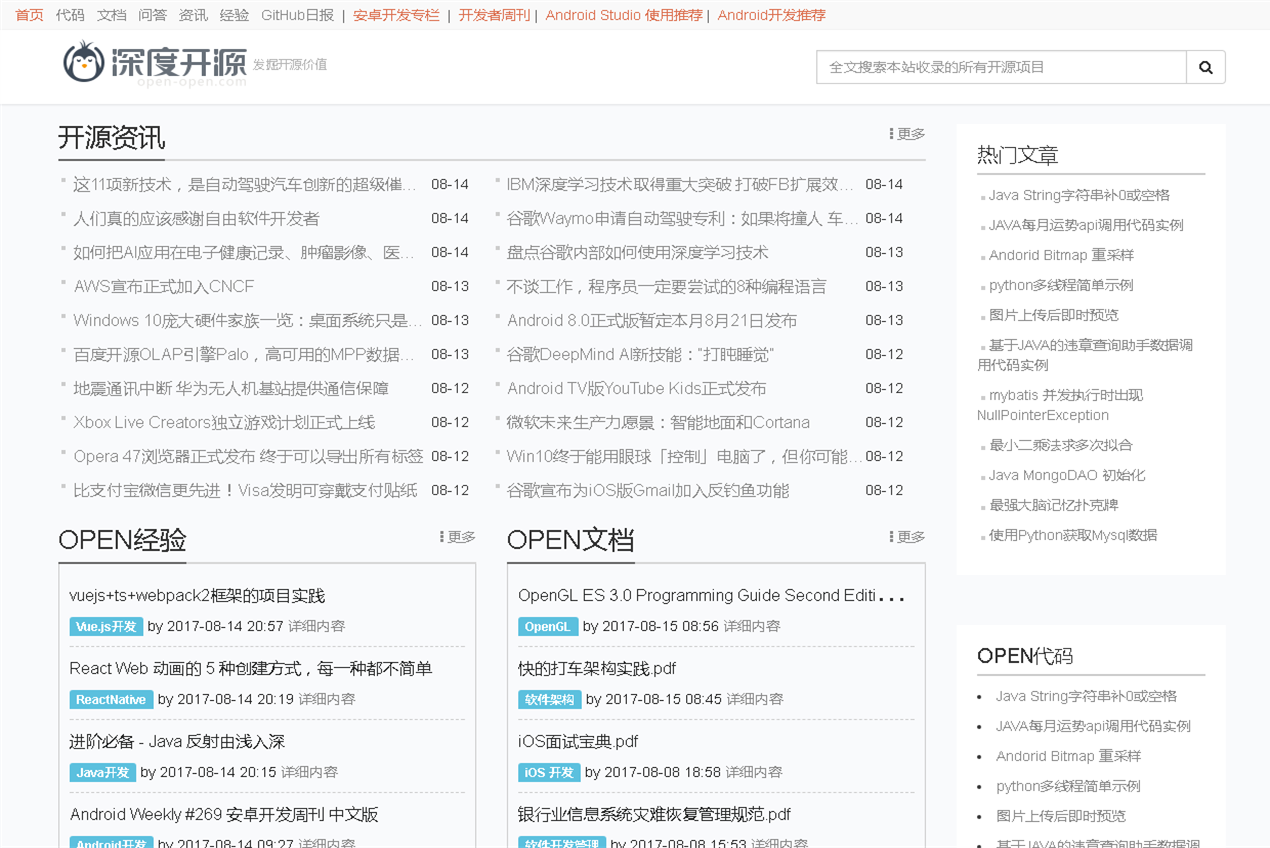Click the ReactNative tag badge
1270x848 pixels.
click(111, 700)
